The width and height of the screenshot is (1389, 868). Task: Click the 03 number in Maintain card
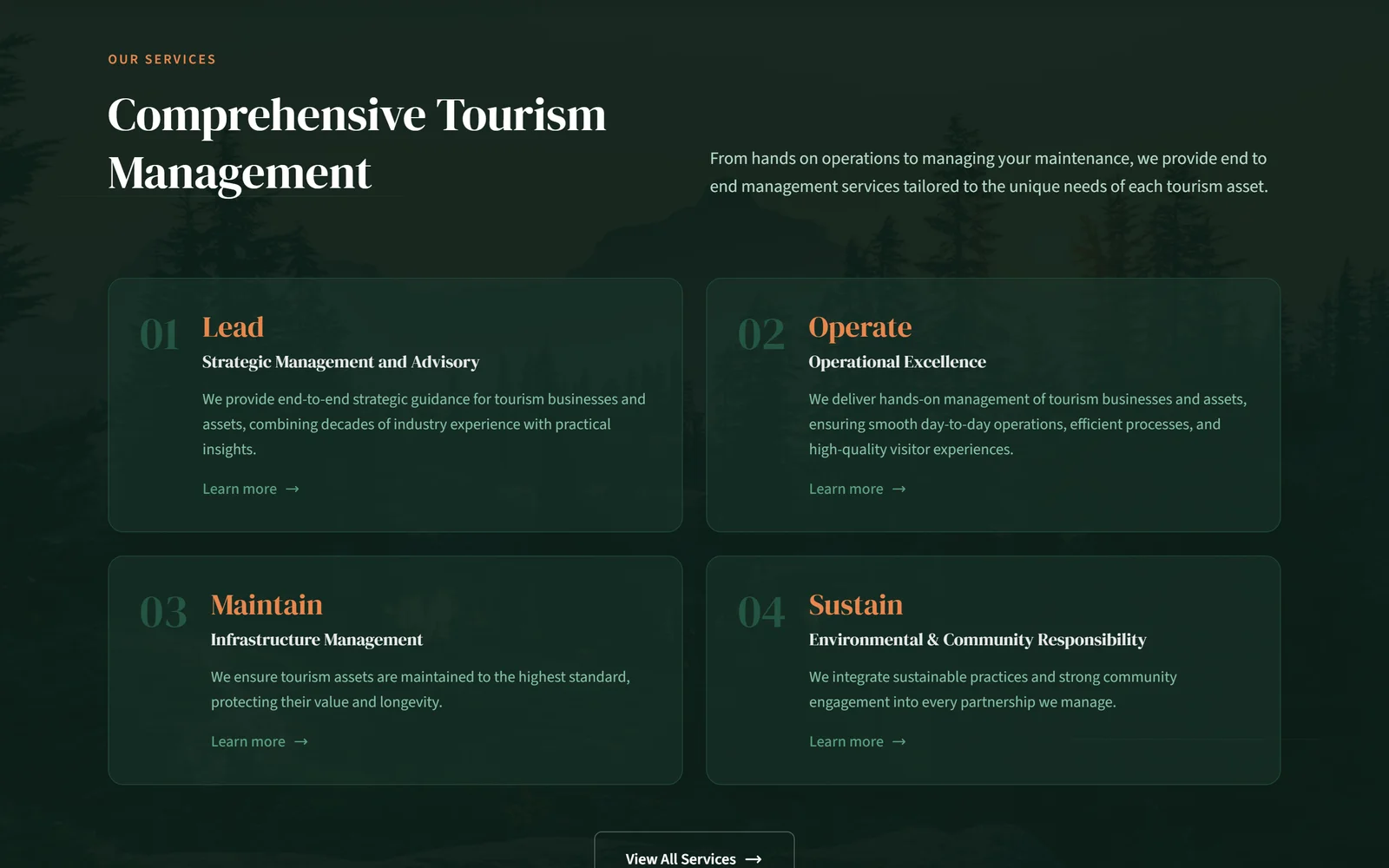164,613
